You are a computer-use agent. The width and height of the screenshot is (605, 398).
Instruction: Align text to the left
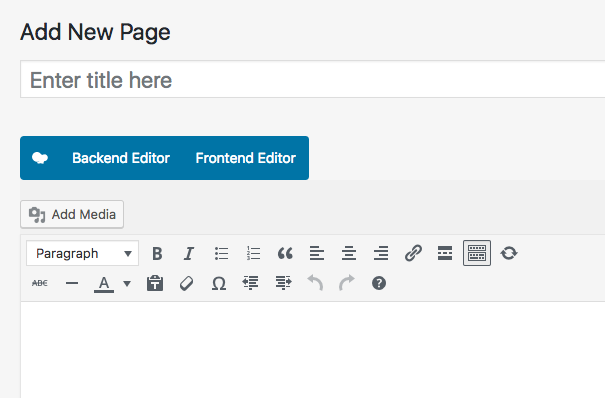[317, 253]
